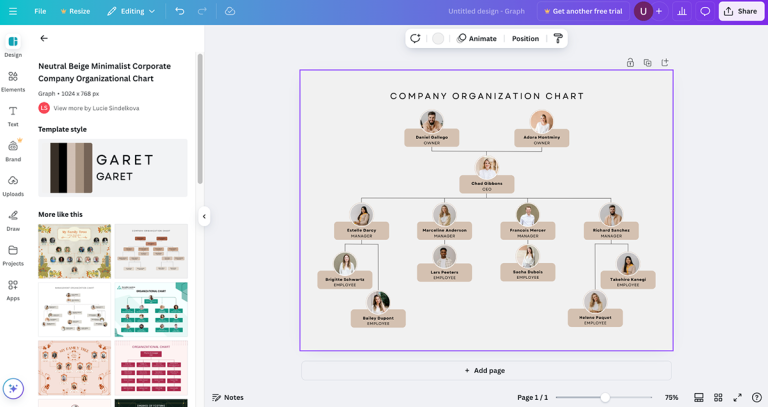Open the Text sidebar tab

13,116
